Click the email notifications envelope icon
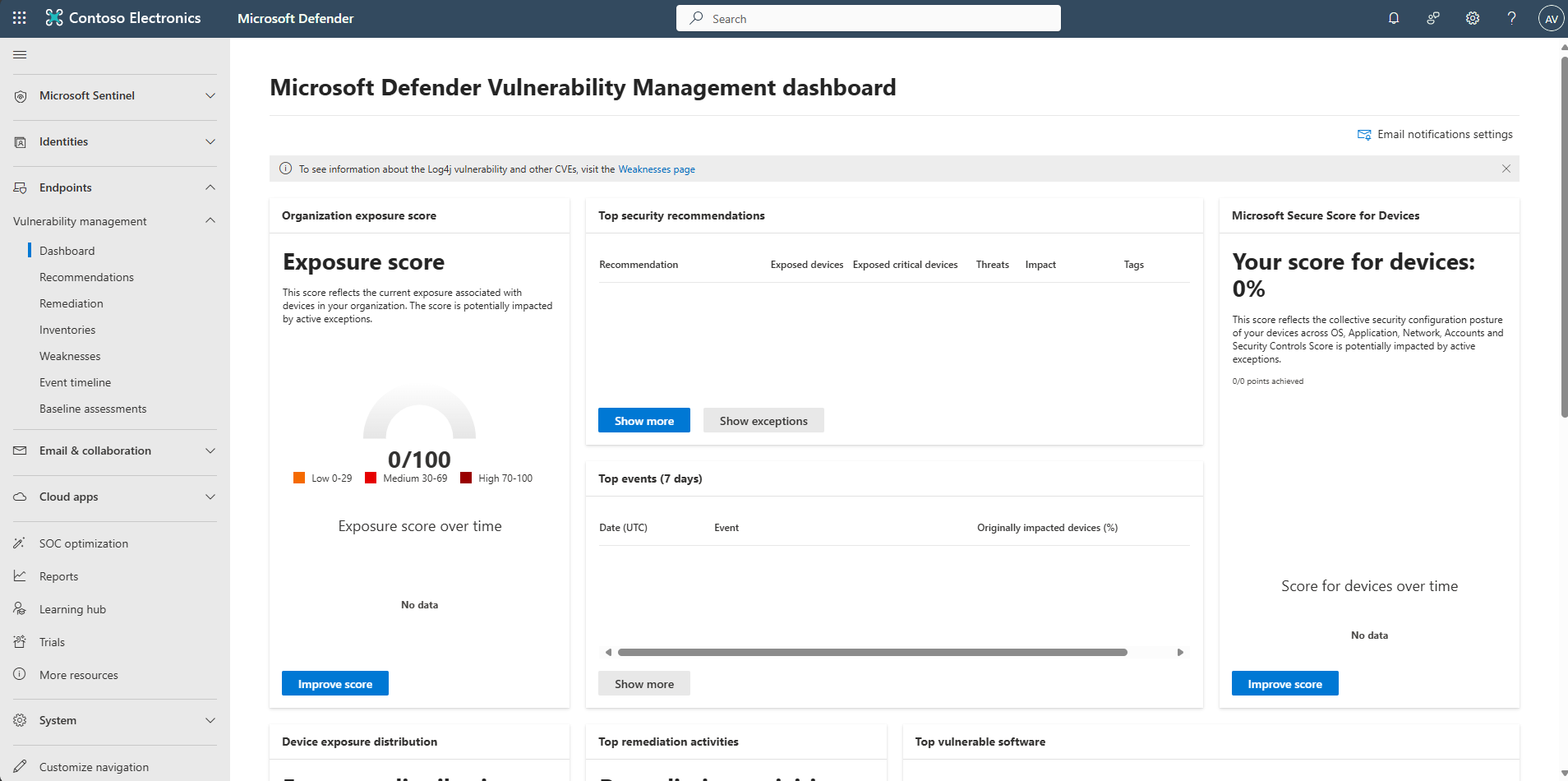The height and width of the screenshot is (781, 1568). click(x=1364, y=135)
